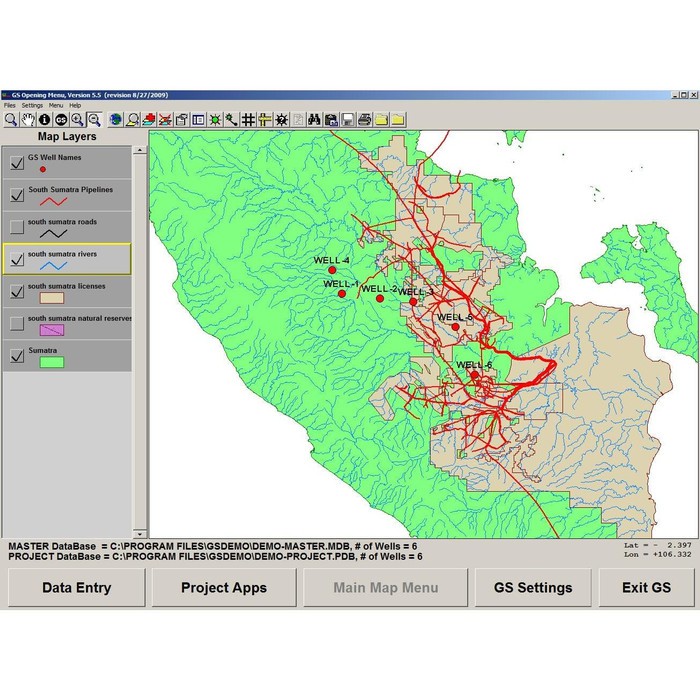Click the floppy disk save icon
This screenshot has height=700, width=700.
pyautogui.click(x=347, y=120)
